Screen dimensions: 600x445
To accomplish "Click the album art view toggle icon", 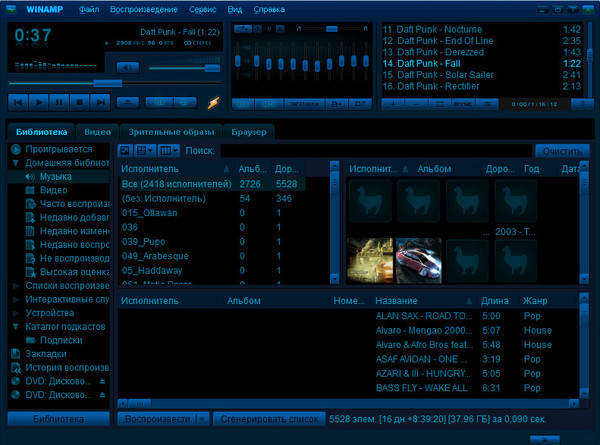I will pos(125,151).
